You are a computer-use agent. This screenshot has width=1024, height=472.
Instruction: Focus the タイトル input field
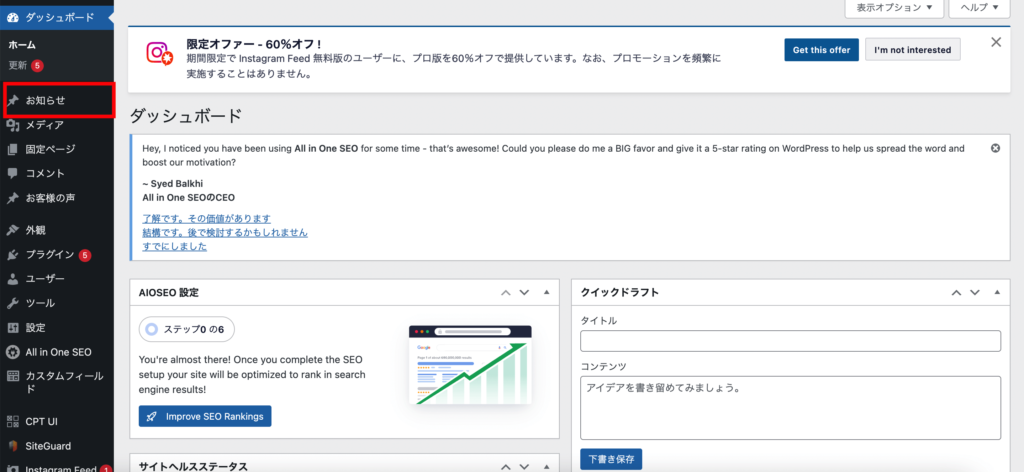790,341
